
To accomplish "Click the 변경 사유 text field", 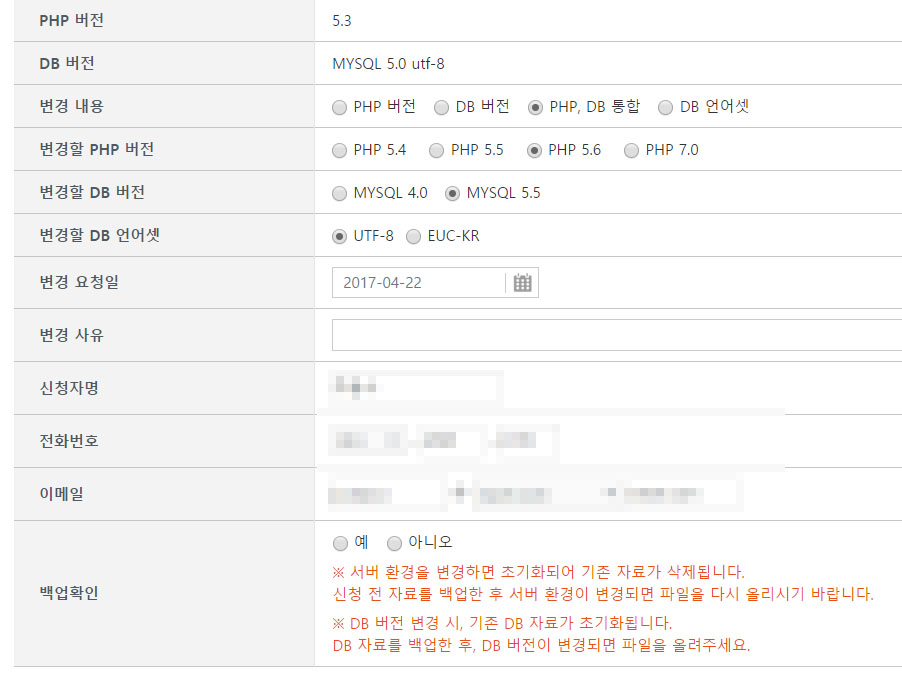I will pos(616,335).
